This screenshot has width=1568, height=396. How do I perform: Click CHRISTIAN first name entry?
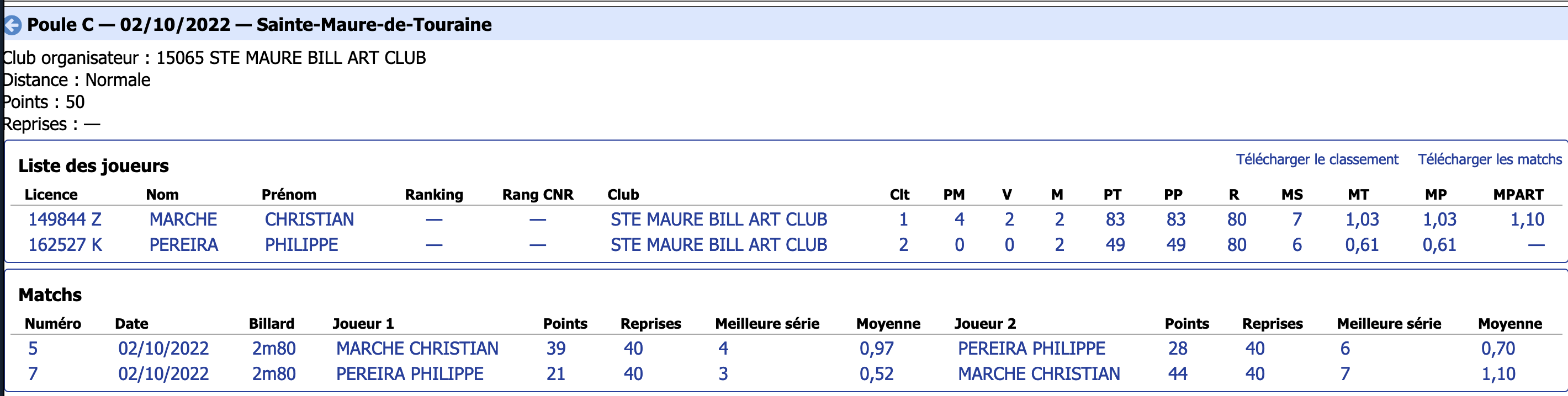tap(309, 219)
